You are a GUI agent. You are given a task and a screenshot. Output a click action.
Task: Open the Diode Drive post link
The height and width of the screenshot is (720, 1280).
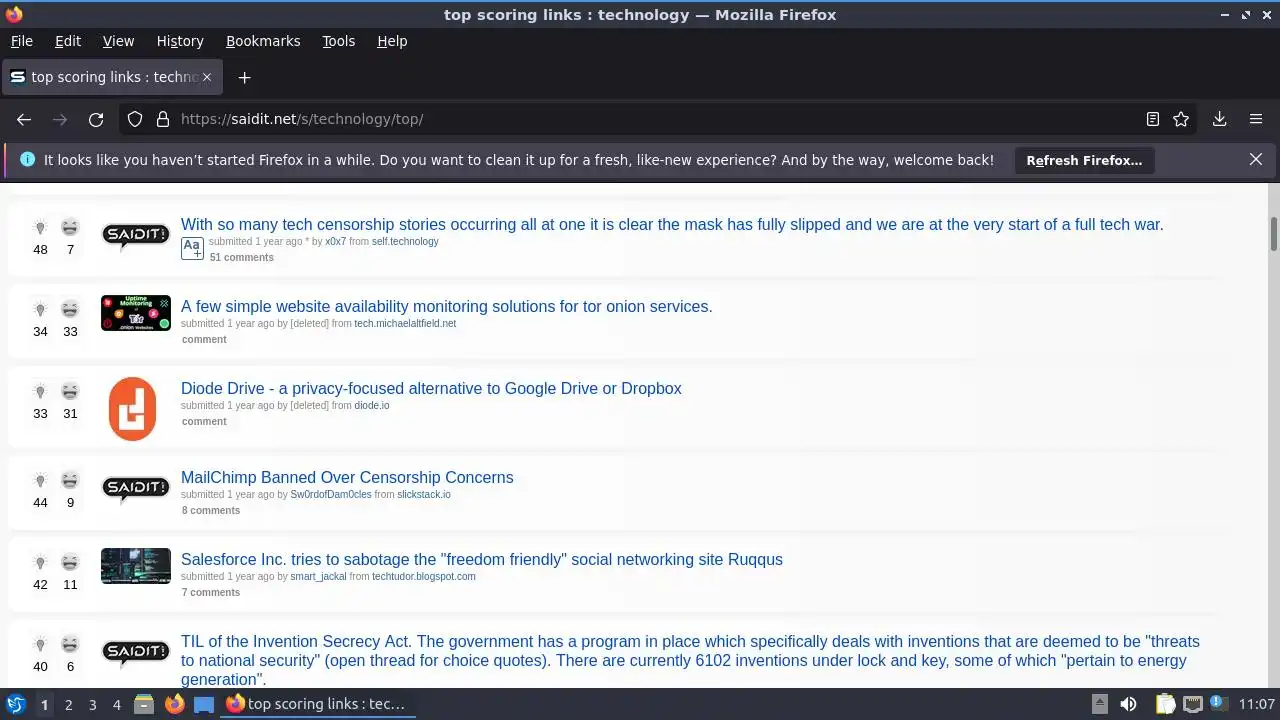431,388
